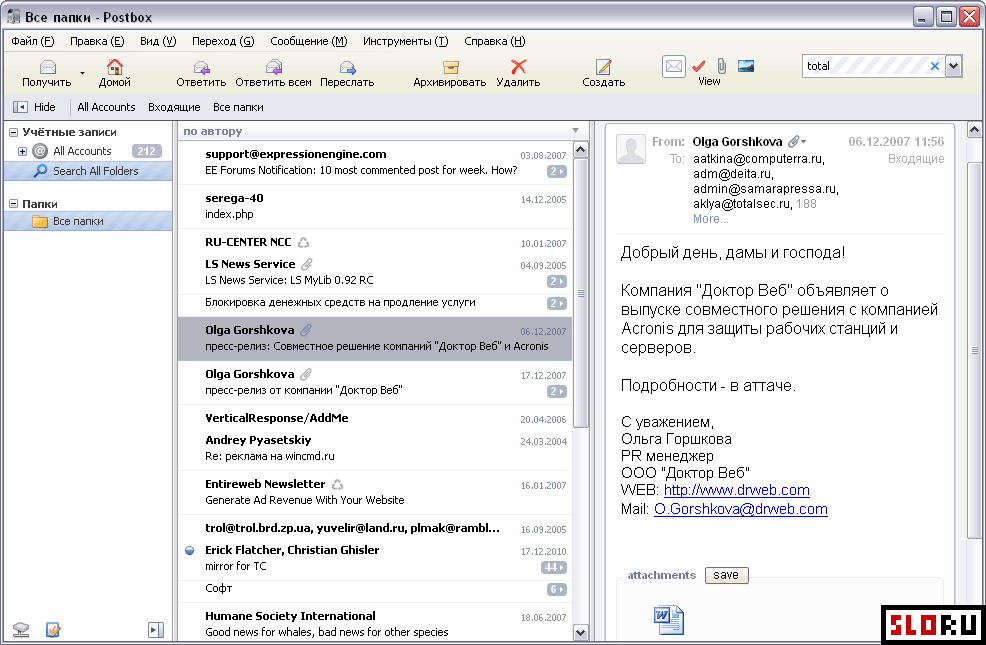986x645 pixels.
Task: Compose new message with Создать
Action: [x=604, y=73]
